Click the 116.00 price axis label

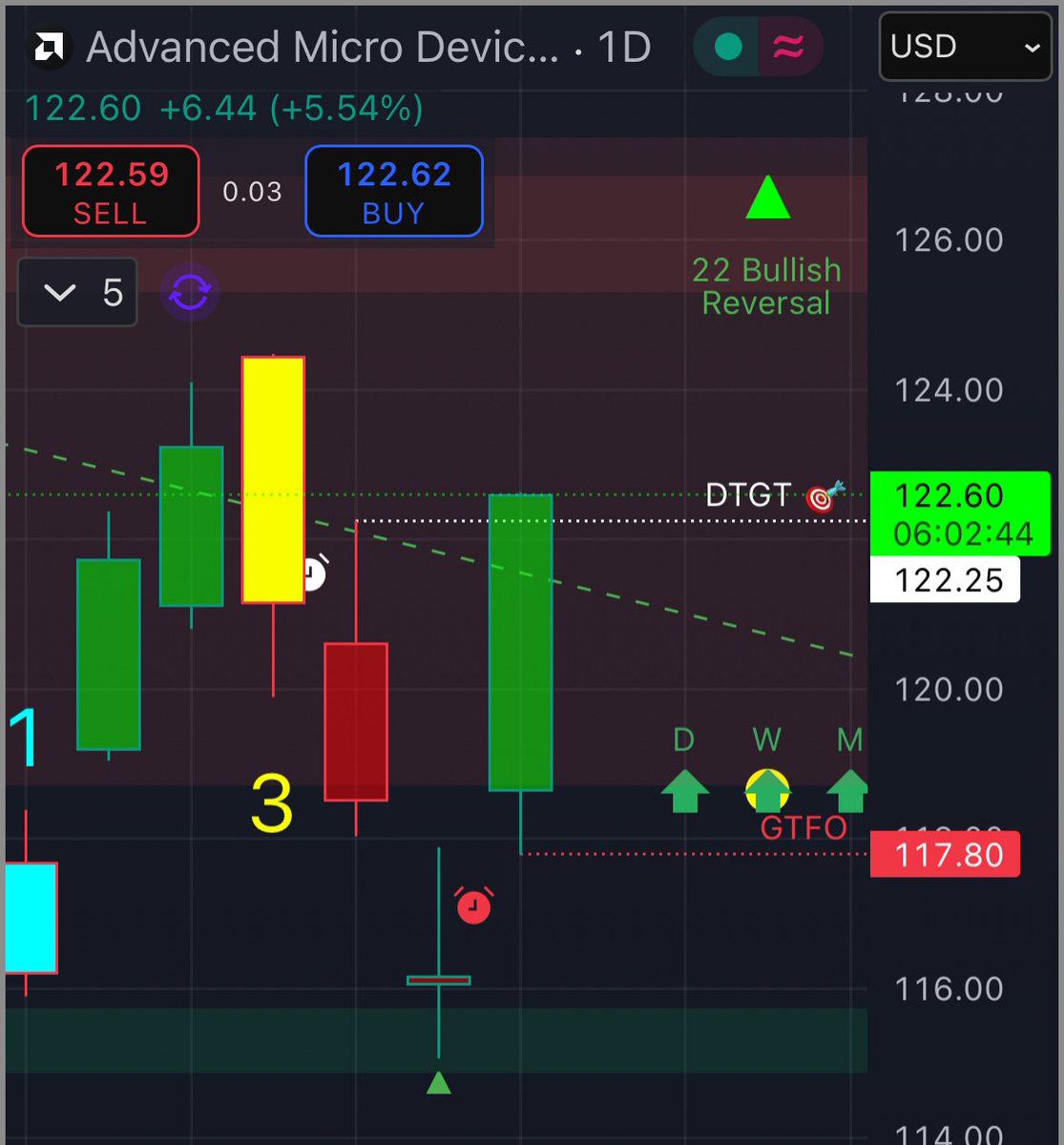click(x=949, y=989)
